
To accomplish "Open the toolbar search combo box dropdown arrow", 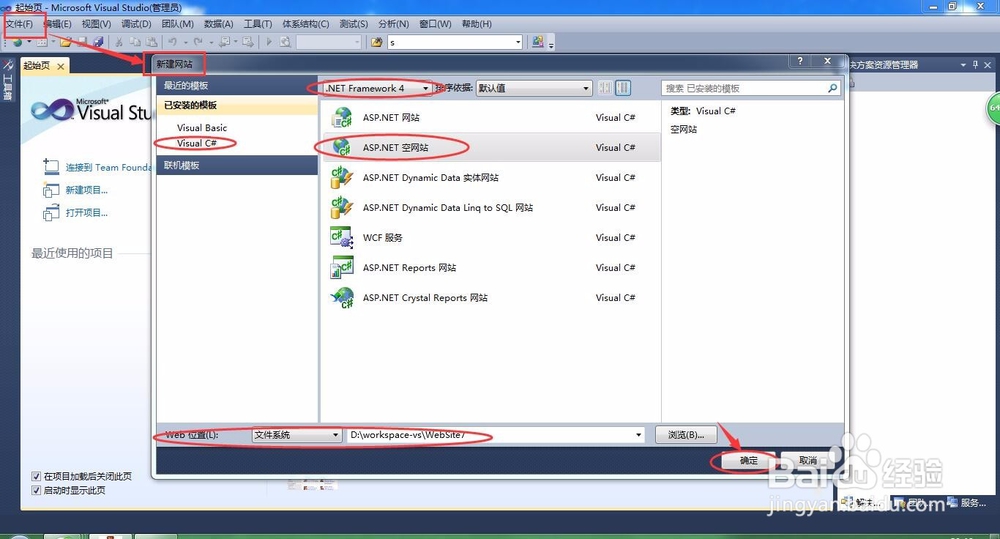I will click(517, 42).
